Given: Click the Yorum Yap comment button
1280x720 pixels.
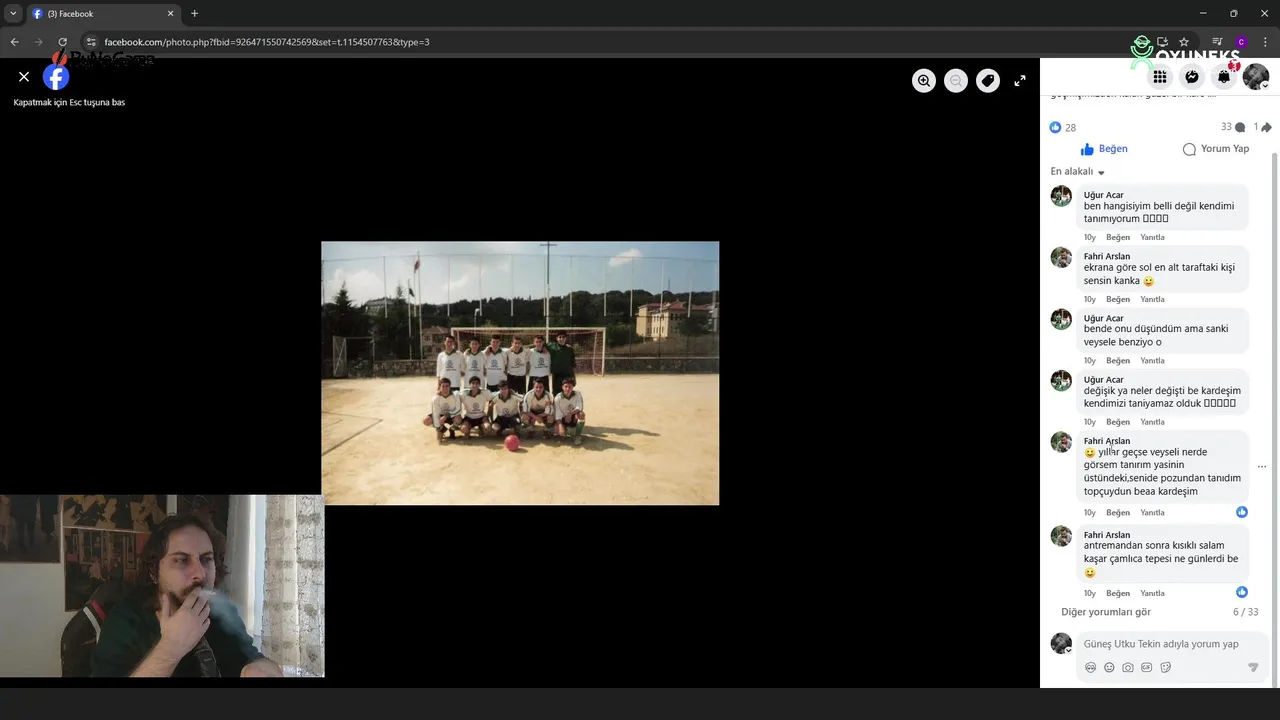Looking at the screenshot, I should pyautogui.click(x=1216, y=149).
